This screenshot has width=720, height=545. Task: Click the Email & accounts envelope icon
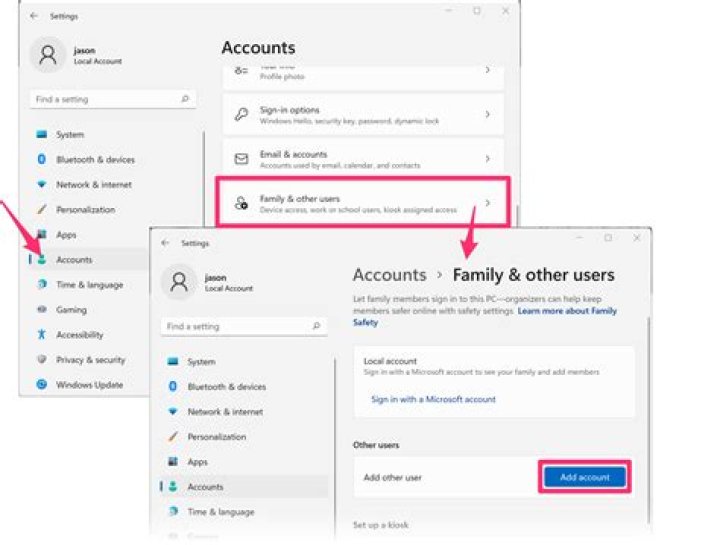(x=241, y=159)
